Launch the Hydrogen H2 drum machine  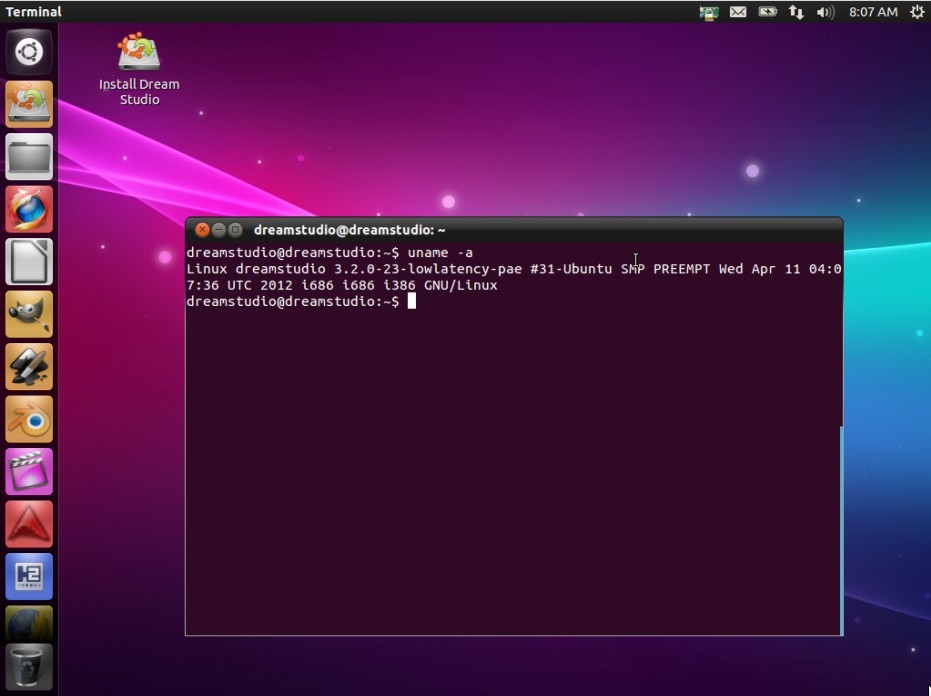[28, 577]
